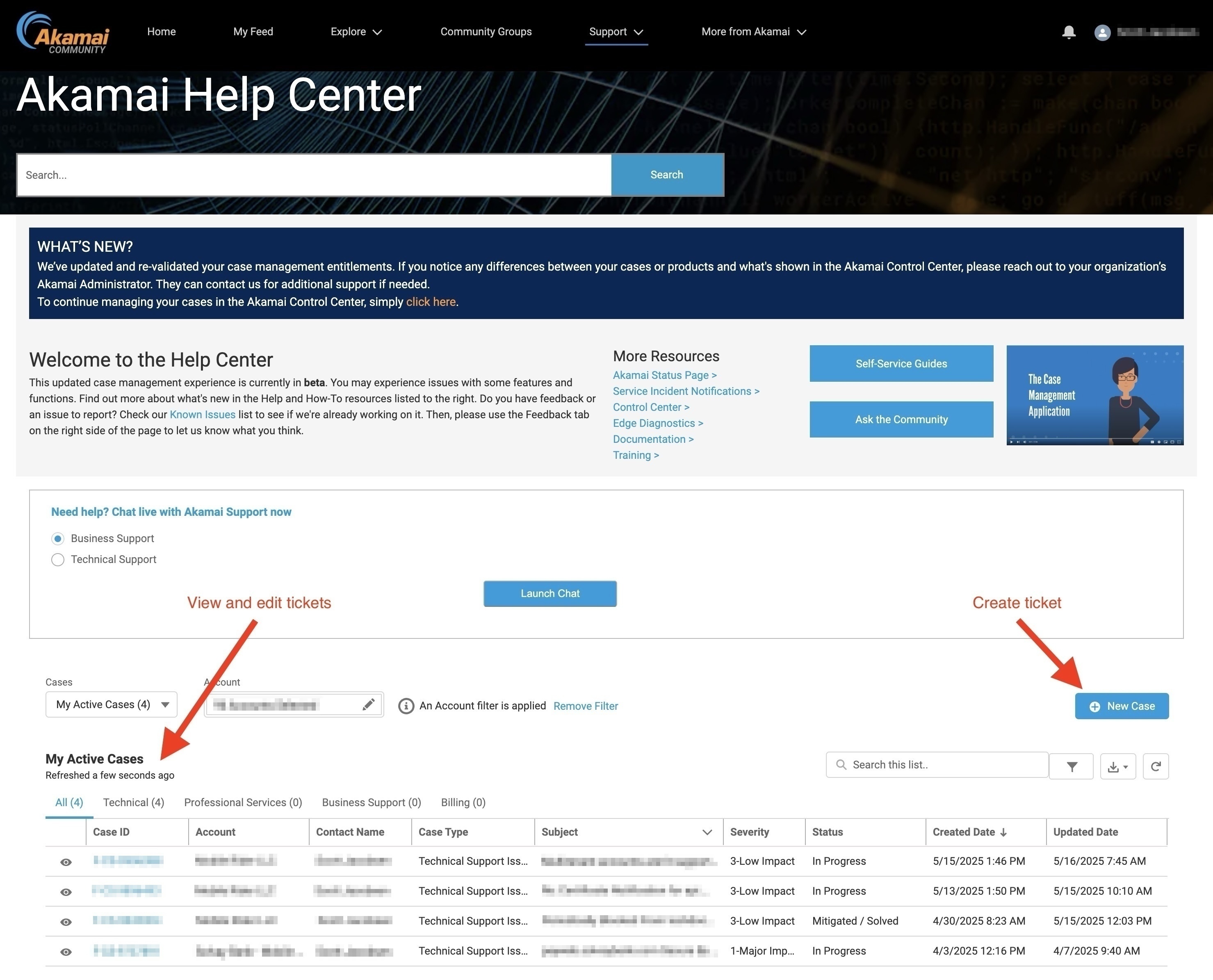Open the My Active Cases dropdown
The height and width of the screenshot is (980, 1213).
(111, 704)
